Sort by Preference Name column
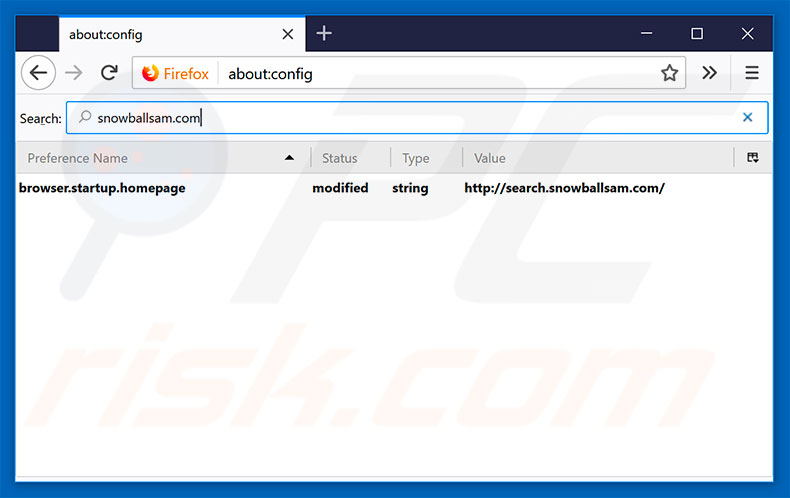Screen dimensions: 790x498 (162, 158)
